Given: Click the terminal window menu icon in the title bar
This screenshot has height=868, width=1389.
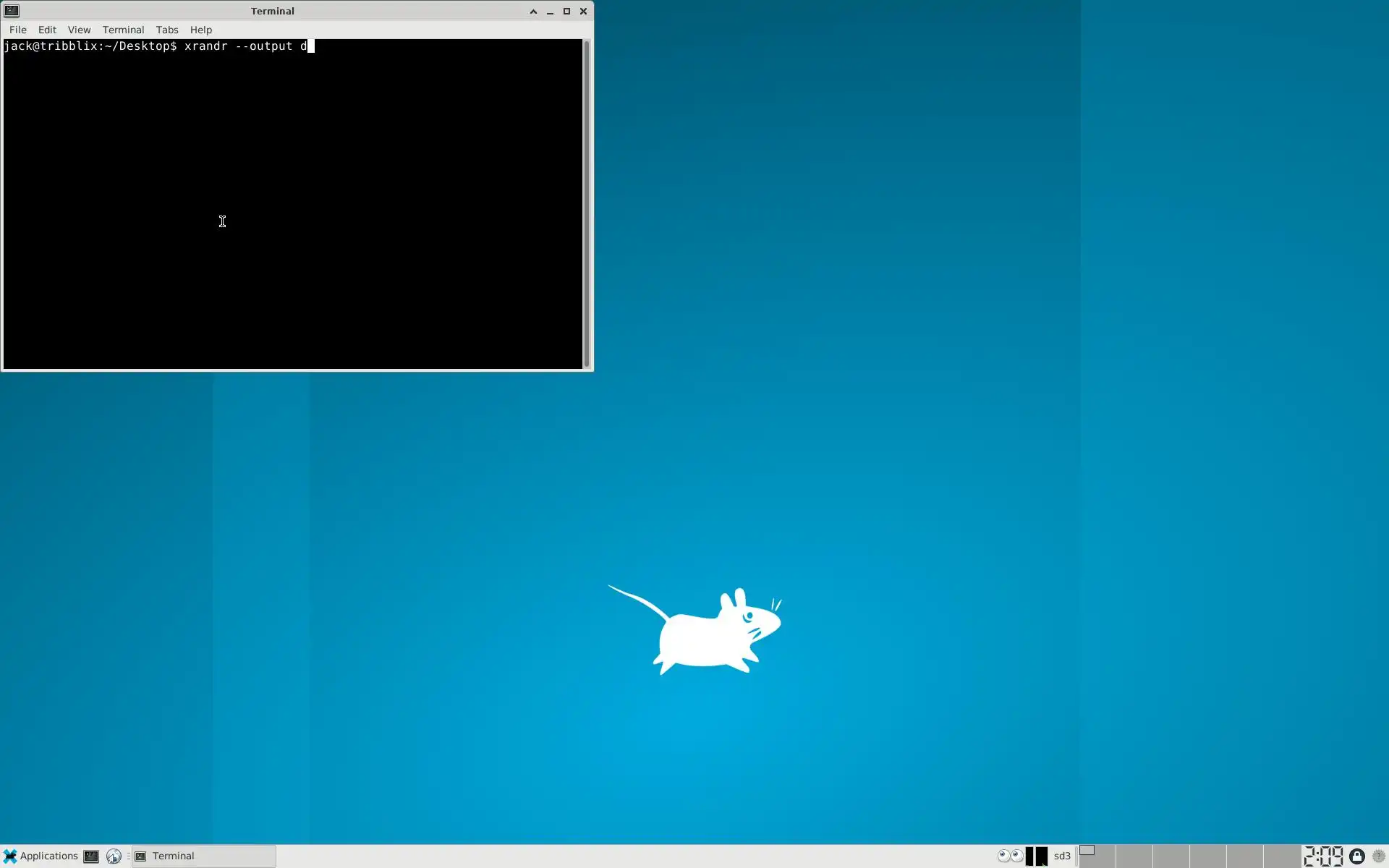Looking at the screenshot, I should [12, 11].
